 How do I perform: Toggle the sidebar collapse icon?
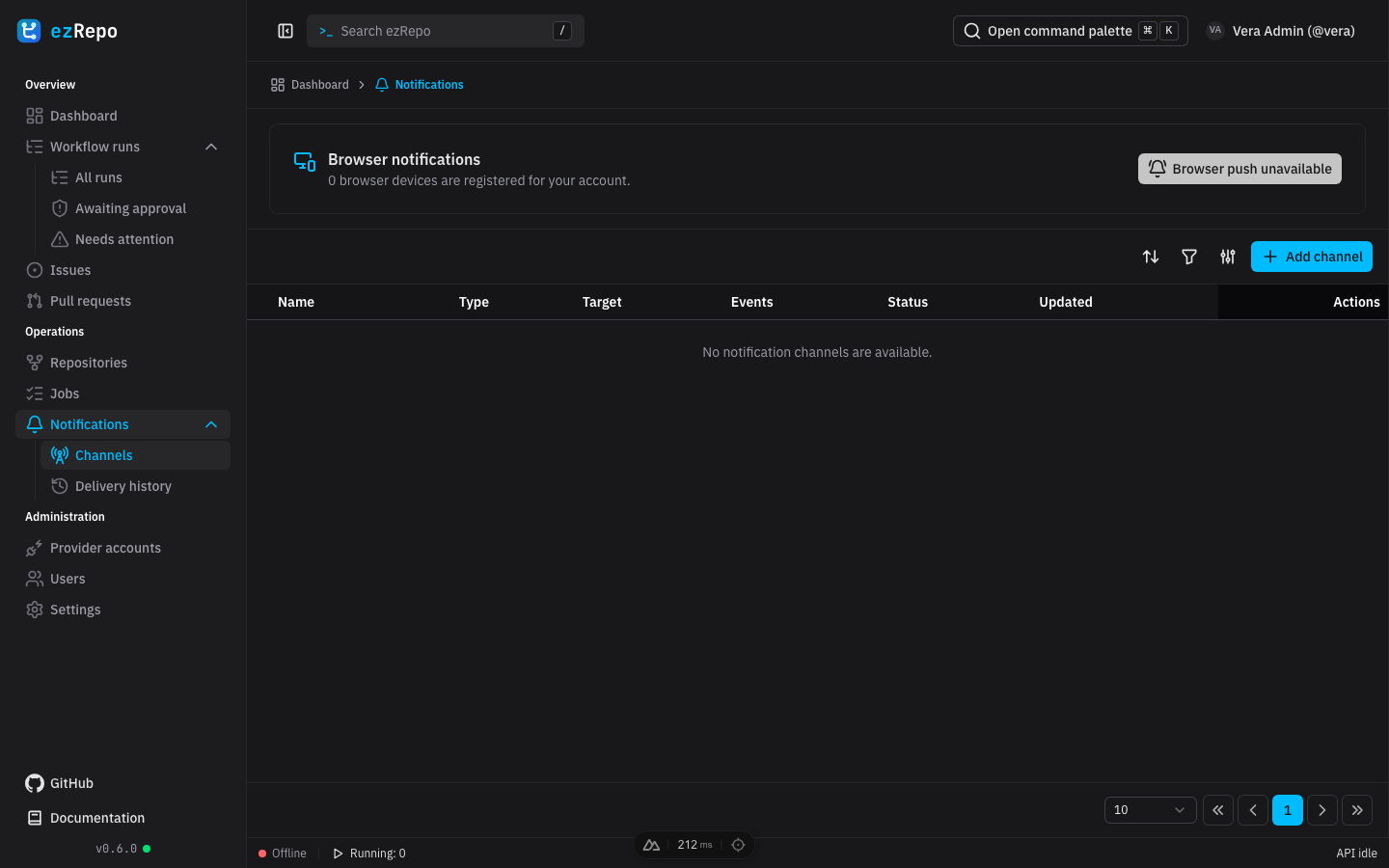coord(286,31)
